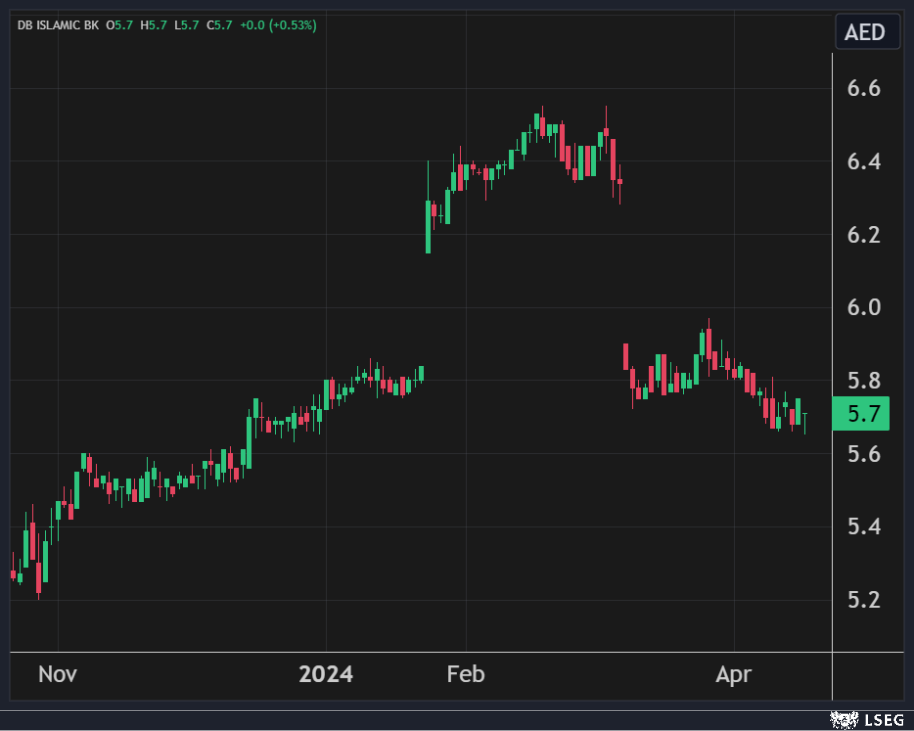Click the 2024 label on time axis
914x731 pixels.
[x=326, y=674]
